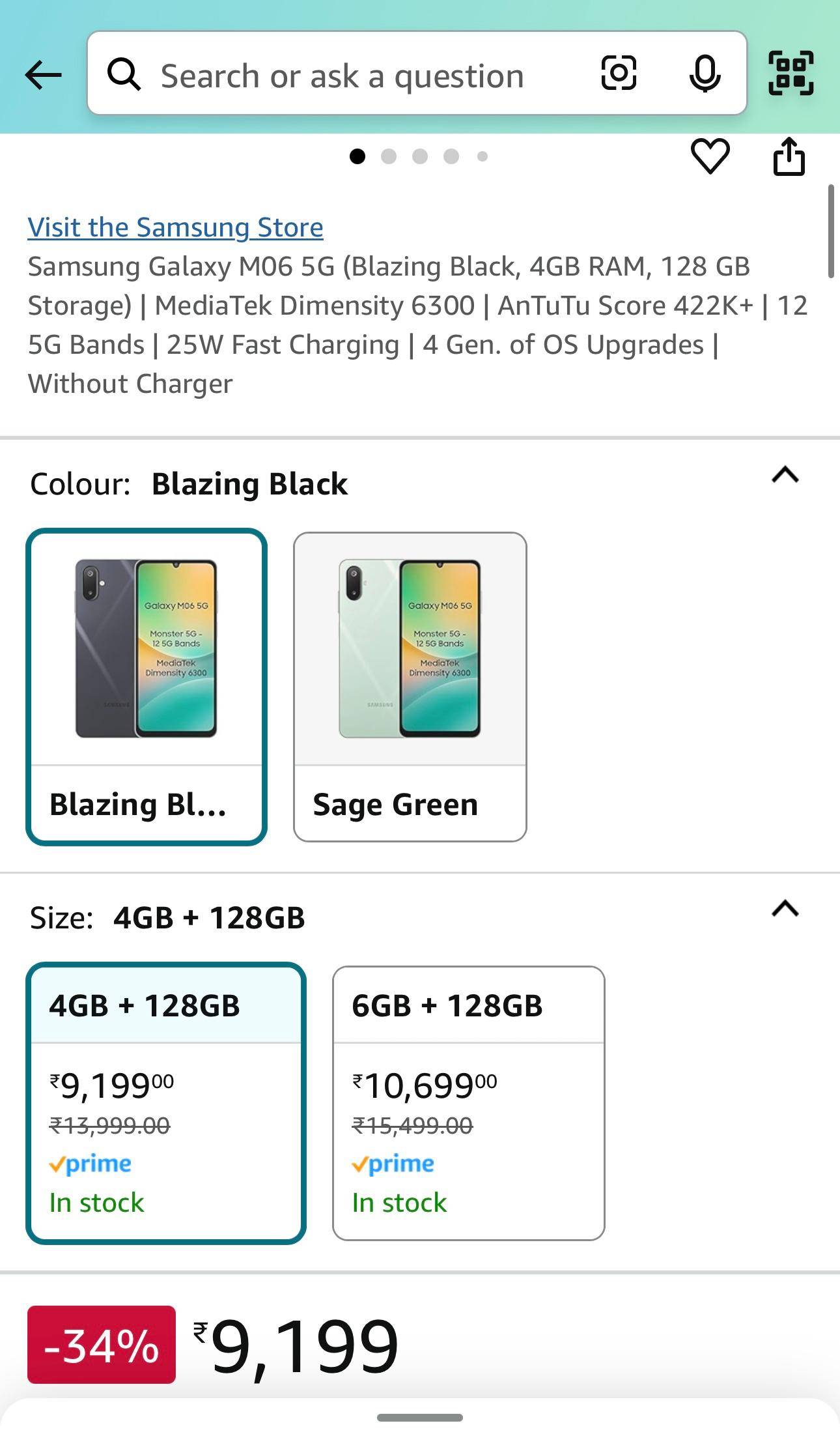Add product to wishlist heart
The image size is (840, 1434).
(x=710, y=156)
